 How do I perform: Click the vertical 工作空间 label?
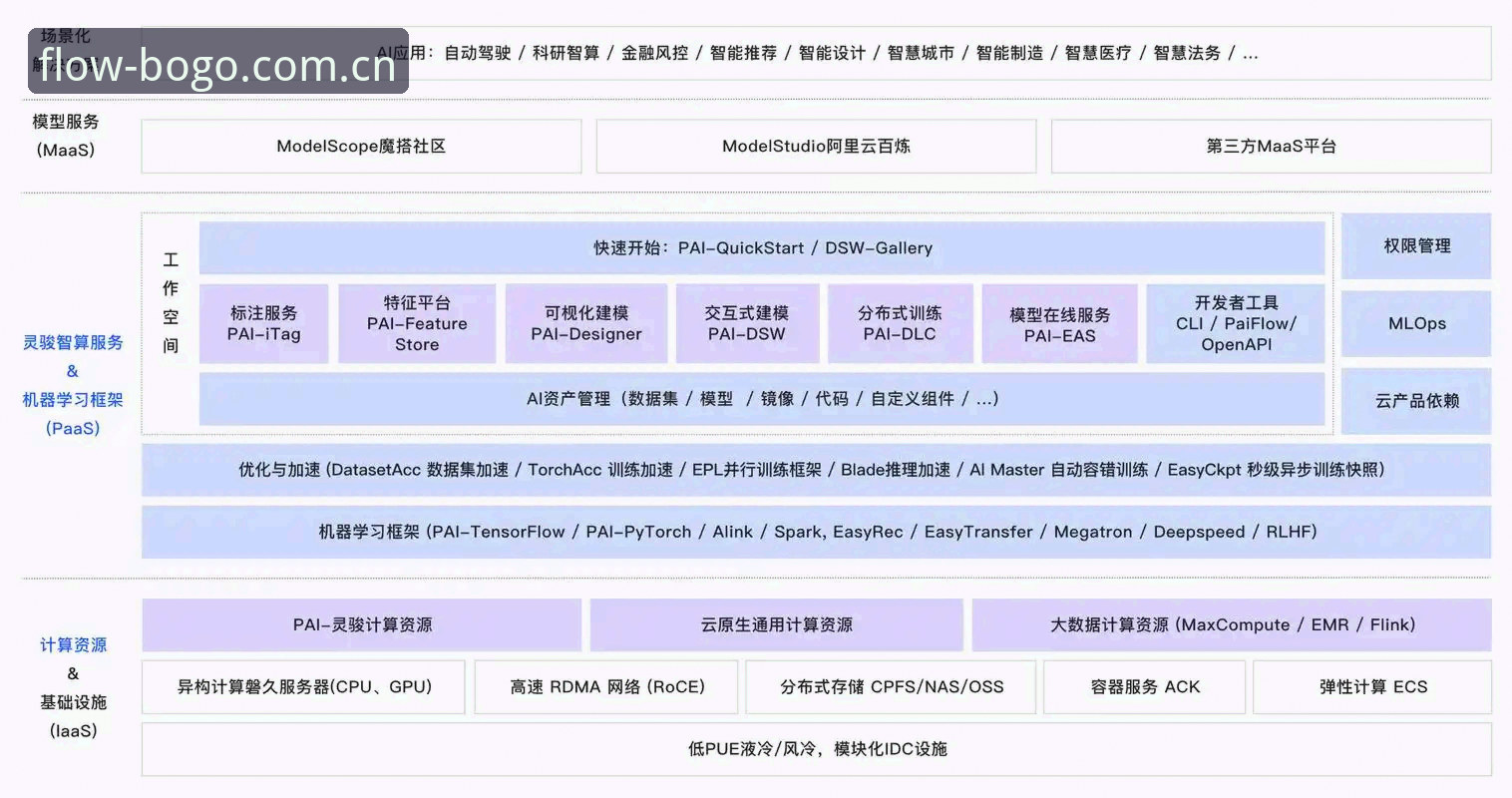click(x=171, y=303)
